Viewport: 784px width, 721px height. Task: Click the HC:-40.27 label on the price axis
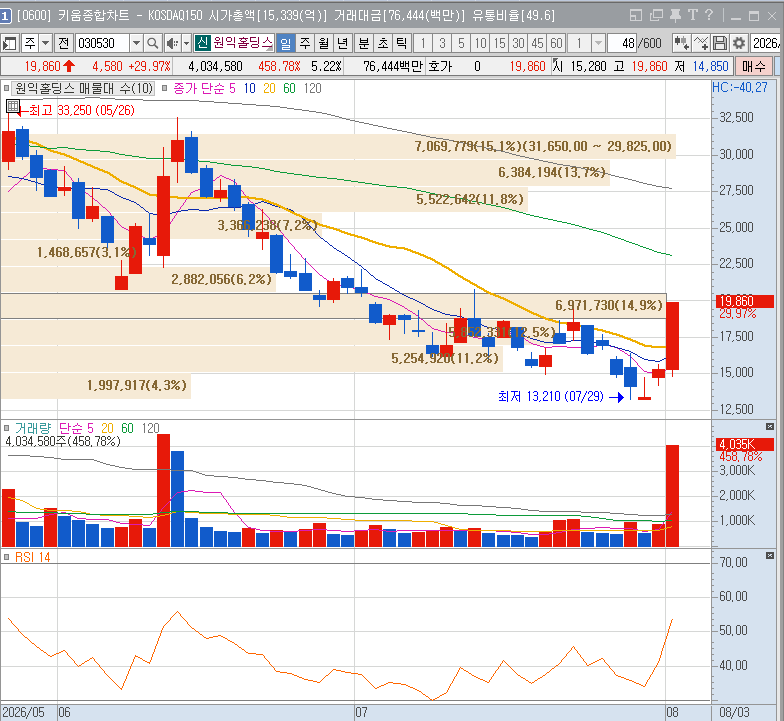click(740, 88)
